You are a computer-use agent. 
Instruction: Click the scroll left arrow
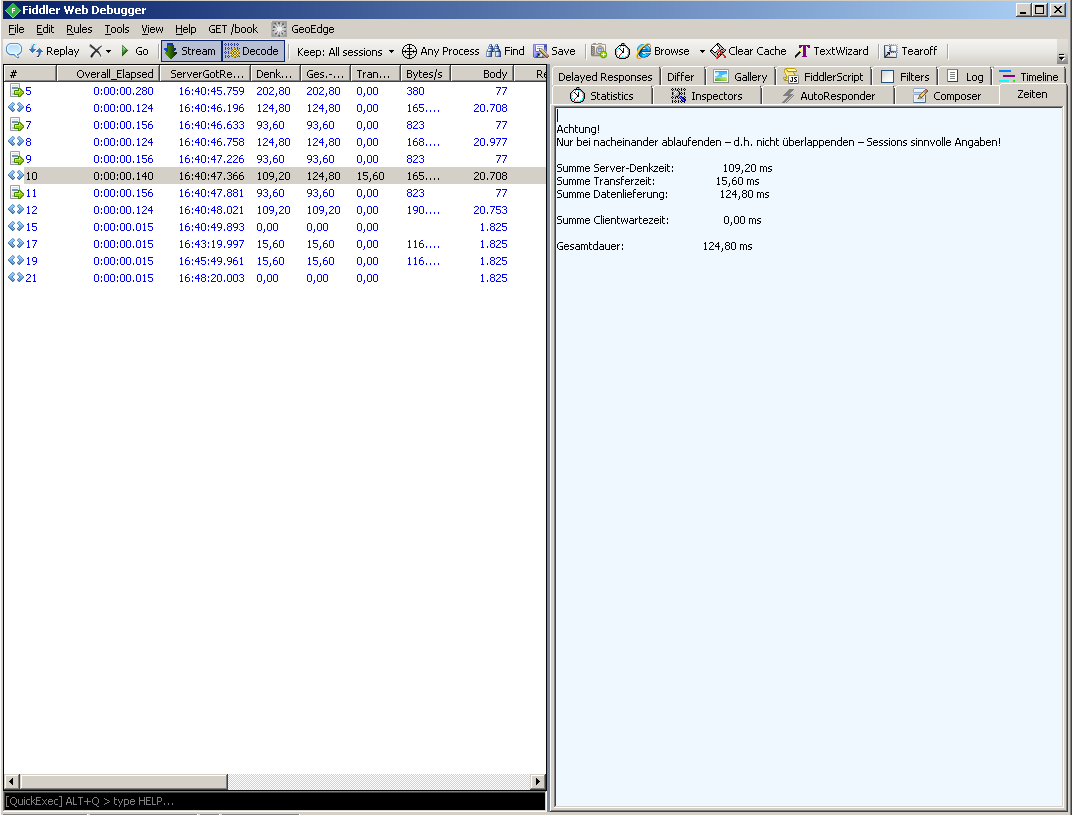point(11,781)
